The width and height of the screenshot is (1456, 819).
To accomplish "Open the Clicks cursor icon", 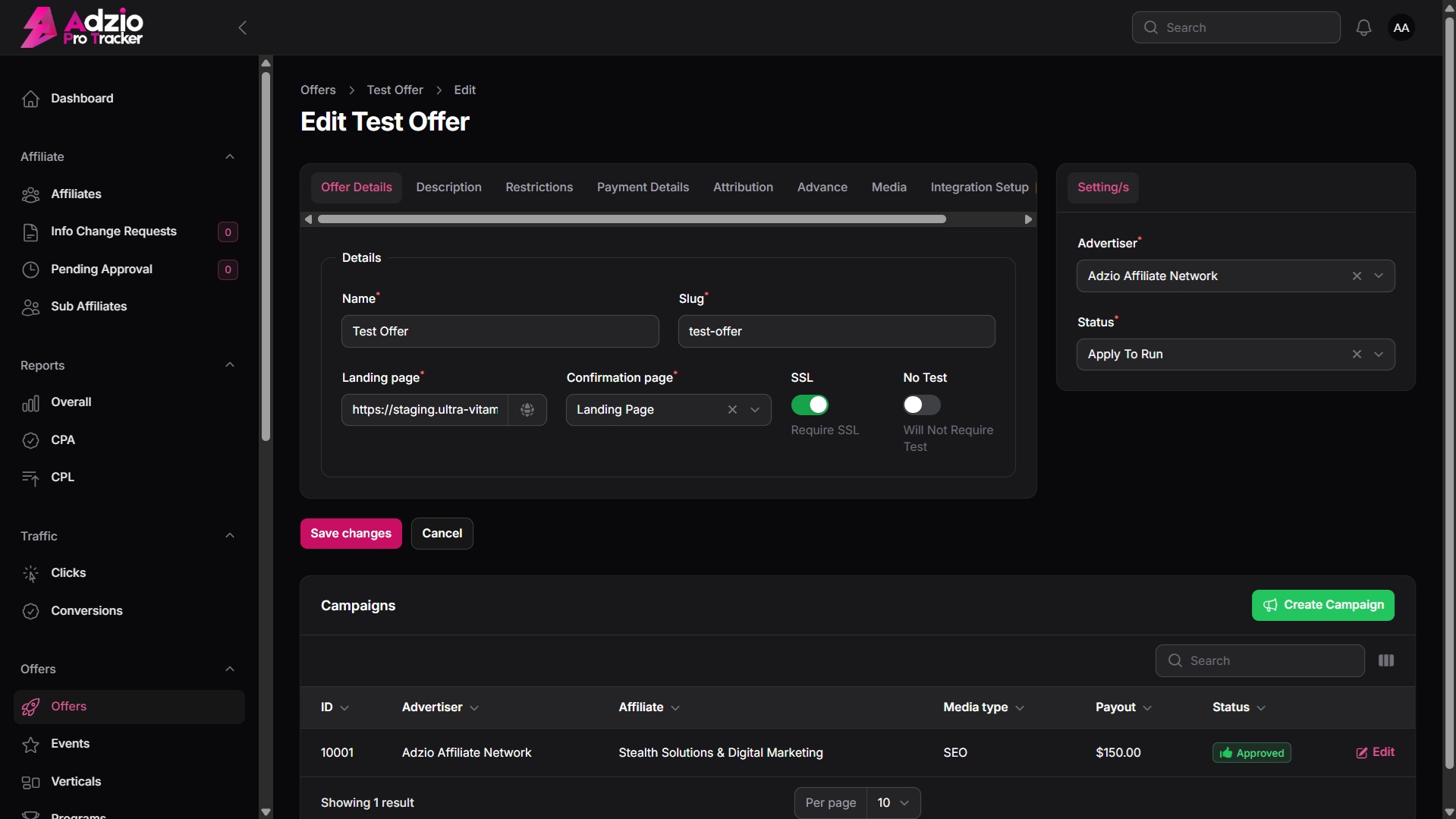I will click(30, 573).
